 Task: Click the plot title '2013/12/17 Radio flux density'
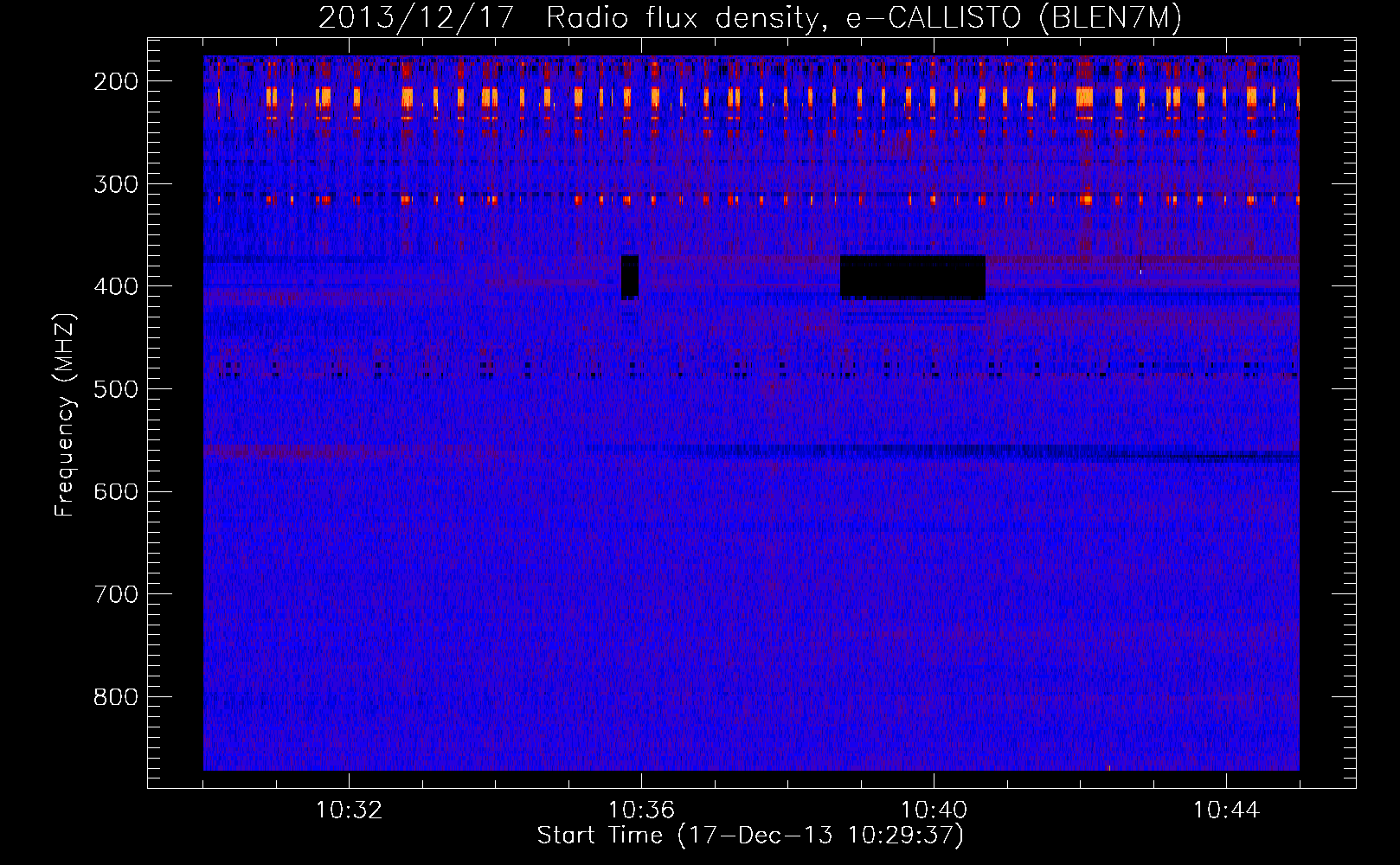750,18
